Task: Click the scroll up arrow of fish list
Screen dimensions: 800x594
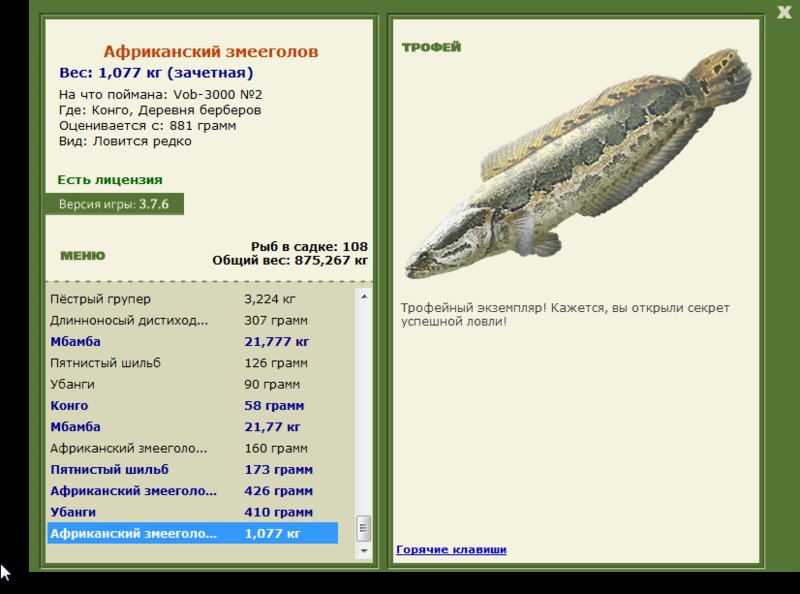Action: point(364,296)
